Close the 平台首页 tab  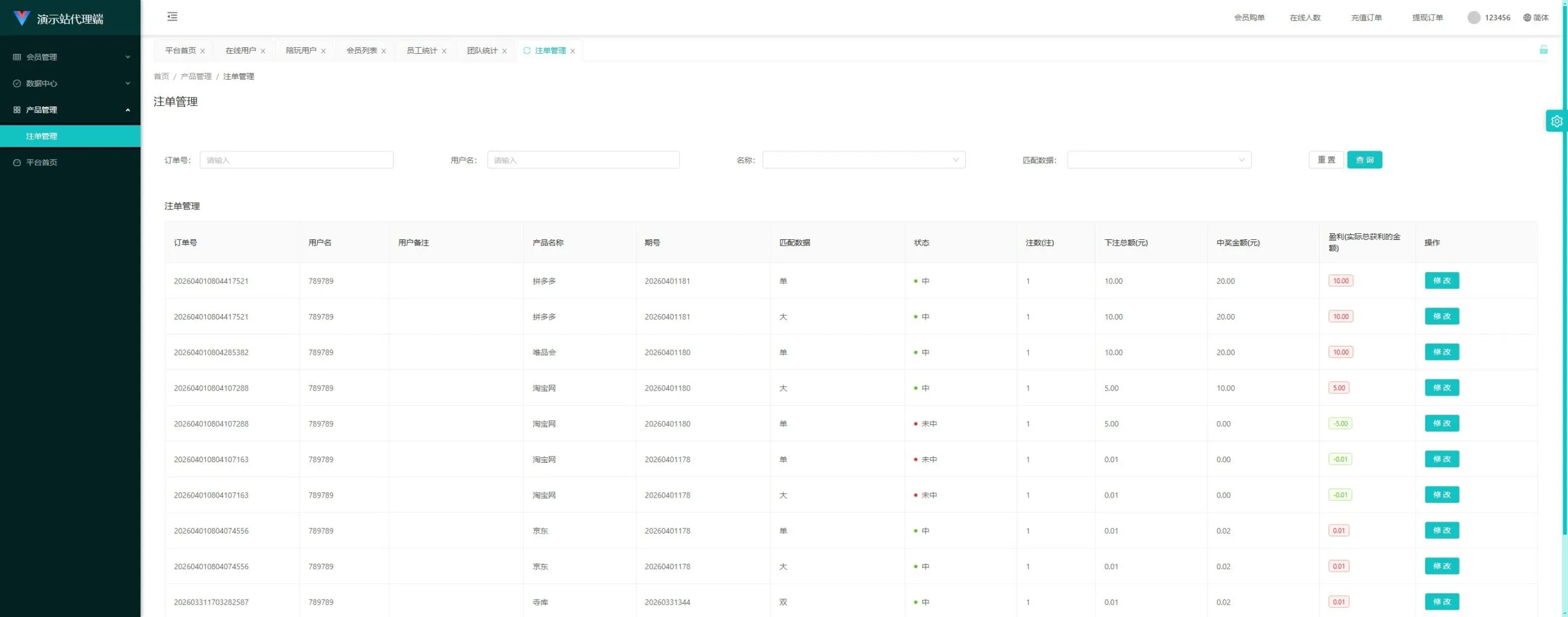[x=203, y=51]
